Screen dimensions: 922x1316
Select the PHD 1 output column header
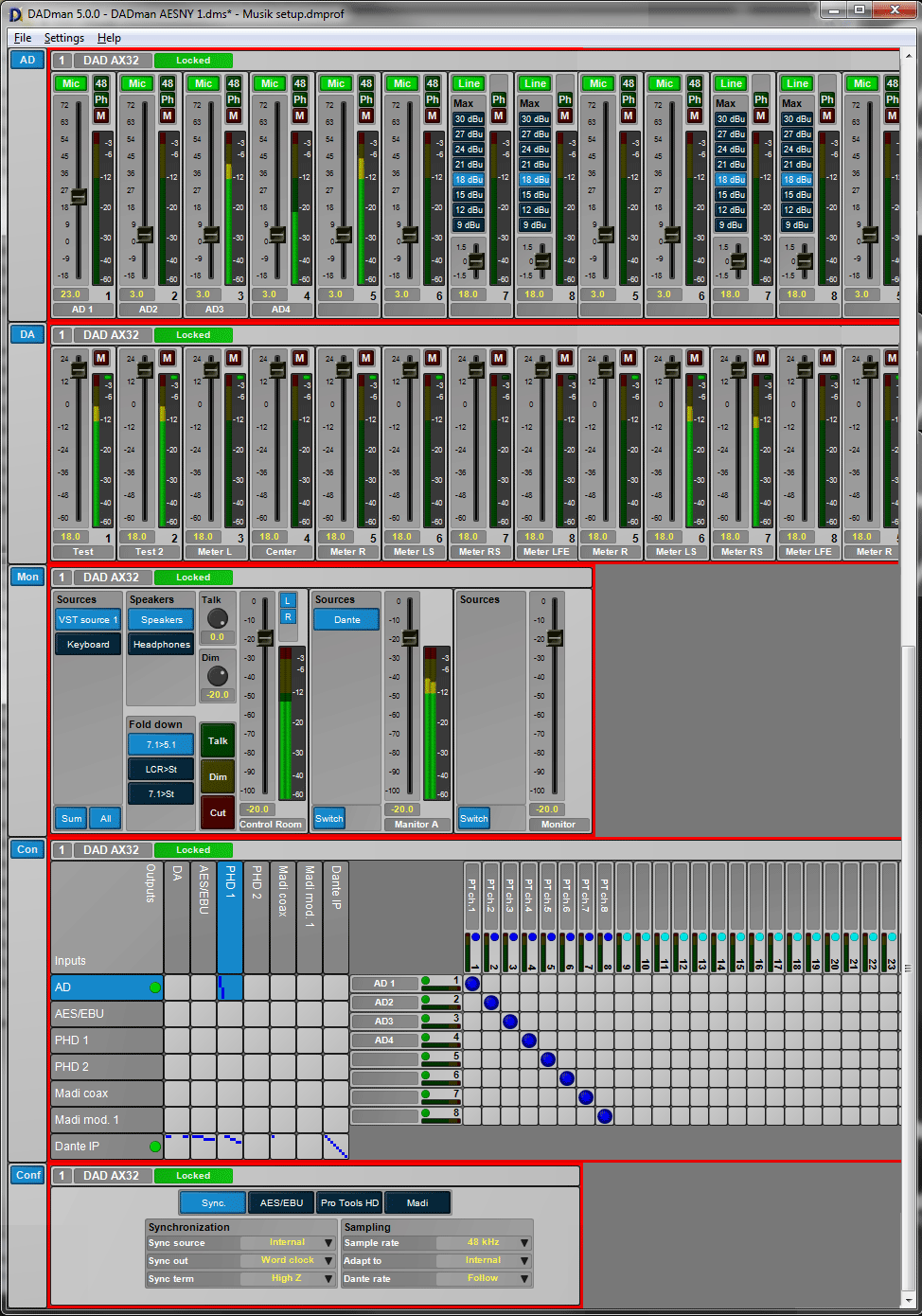tap(230, 916)
